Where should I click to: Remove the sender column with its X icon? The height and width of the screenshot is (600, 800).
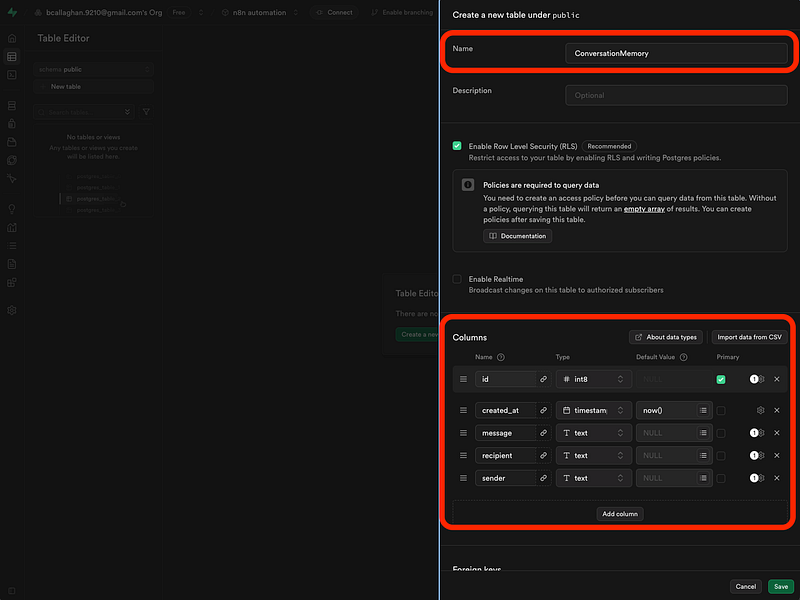777,479
